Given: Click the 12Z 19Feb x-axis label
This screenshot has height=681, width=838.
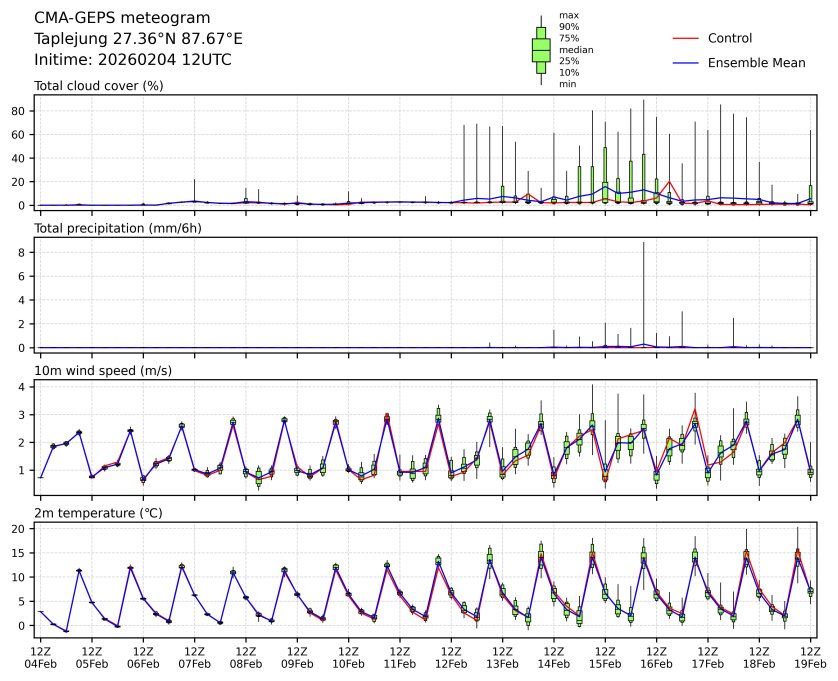Looking at the screenshot, I should (811, 656).
